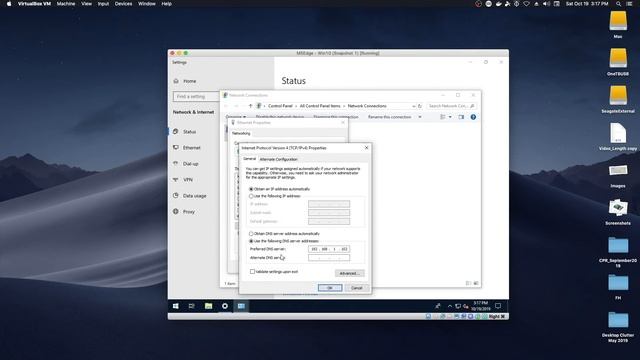Click refresh icon in Network Connections address bar
Viewport: 640px width, 360px height.
[x=420, y=106]
